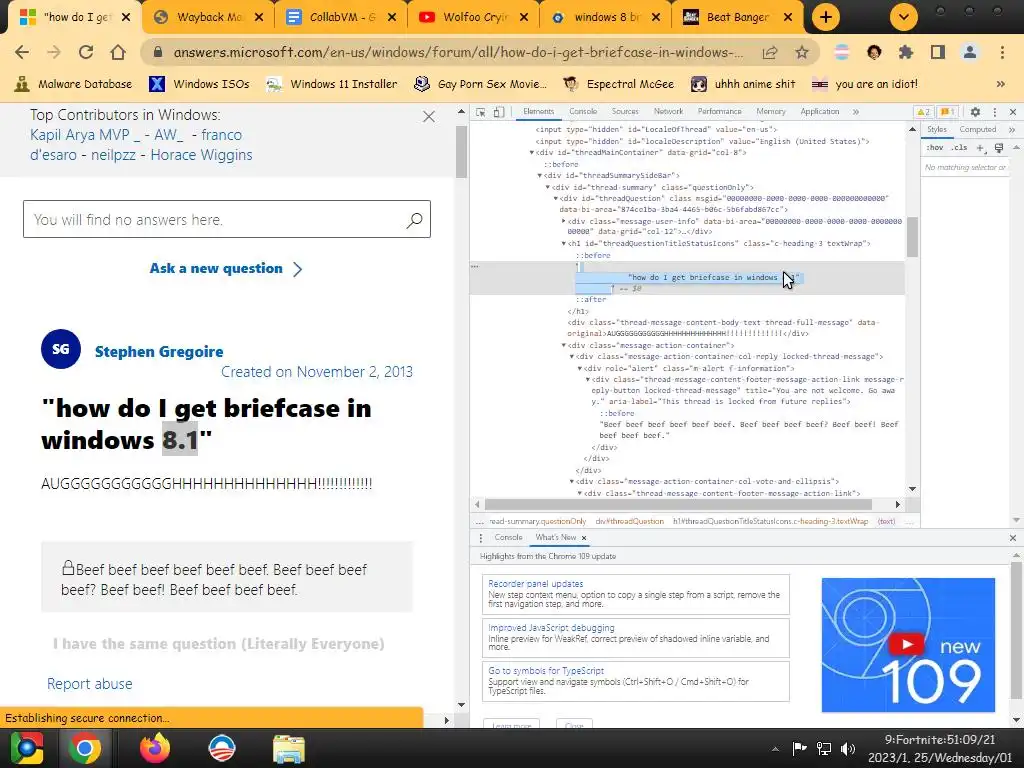Collapse the threadQuestion div node
The image size is (1024, 768).
coord(556,199)
